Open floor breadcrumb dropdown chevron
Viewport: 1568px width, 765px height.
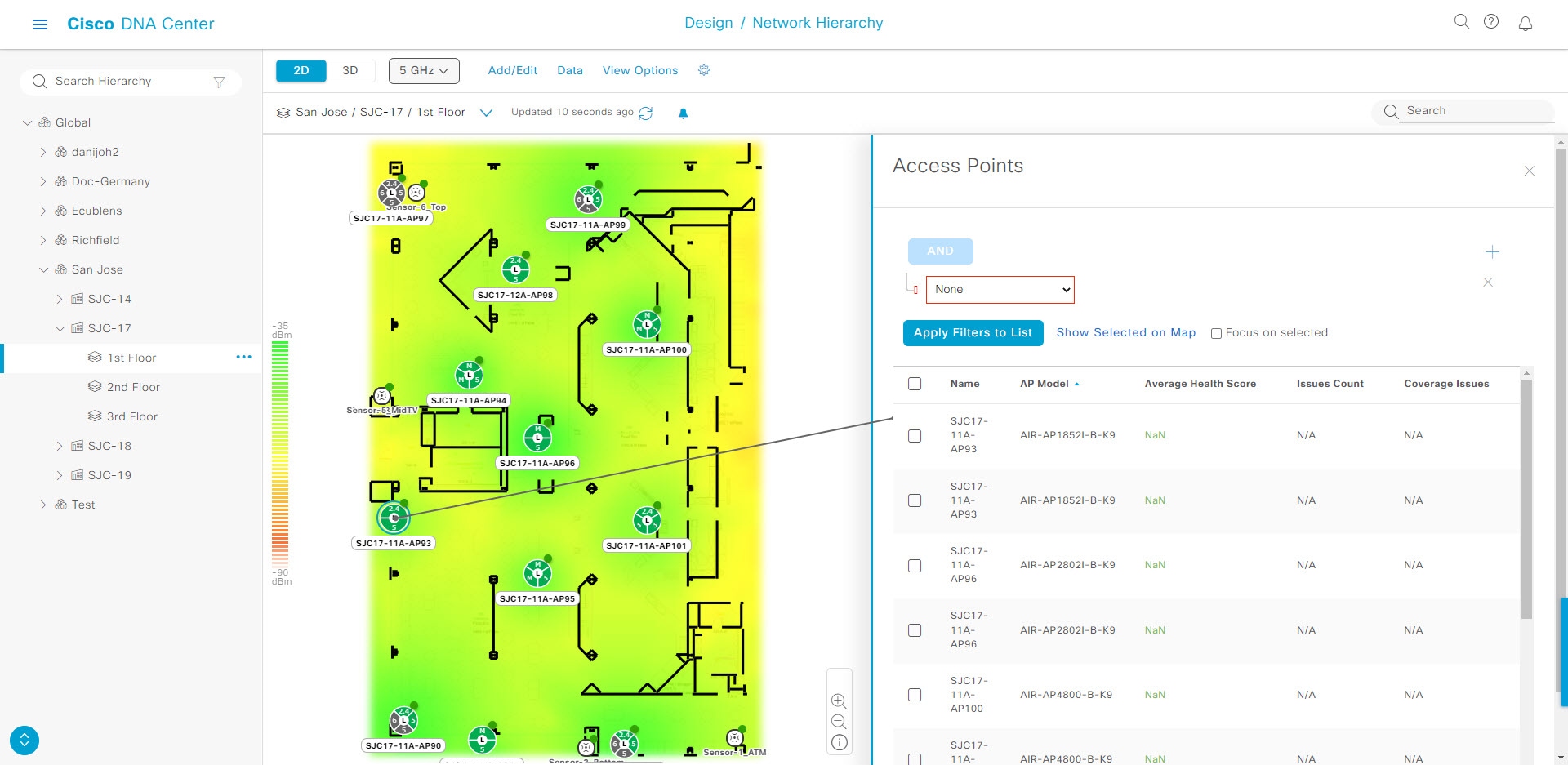point(486,113)
